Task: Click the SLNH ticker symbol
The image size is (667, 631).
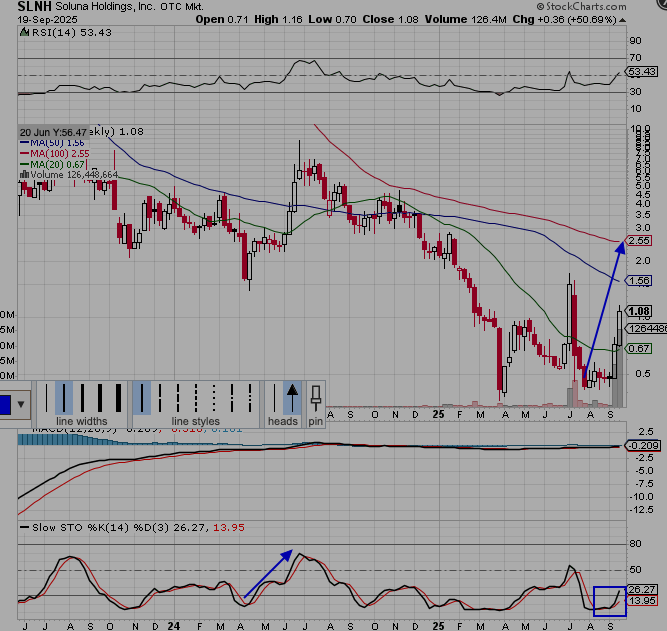Action: pos(34,6)
